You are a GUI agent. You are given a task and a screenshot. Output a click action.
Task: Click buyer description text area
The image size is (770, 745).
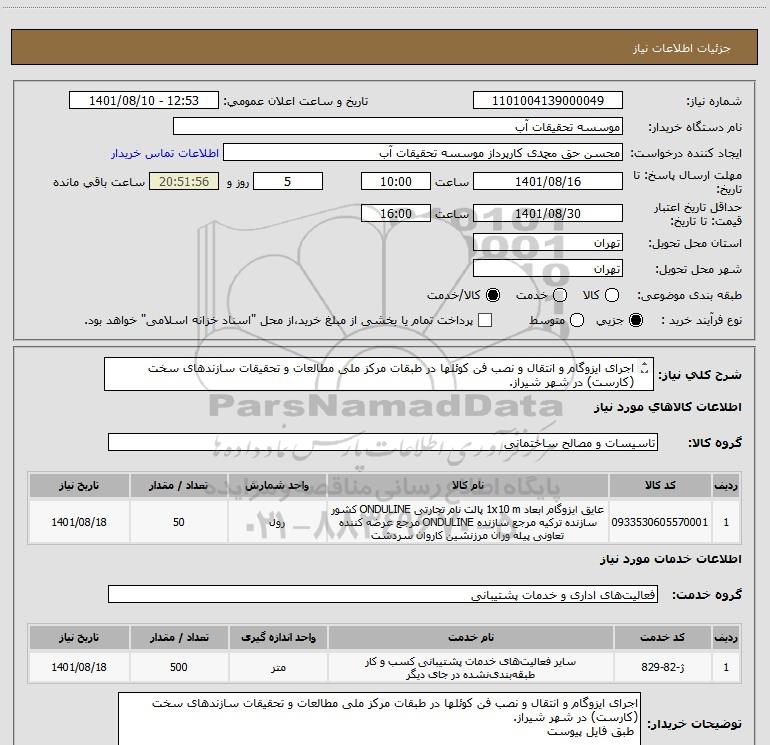point(379,719)
